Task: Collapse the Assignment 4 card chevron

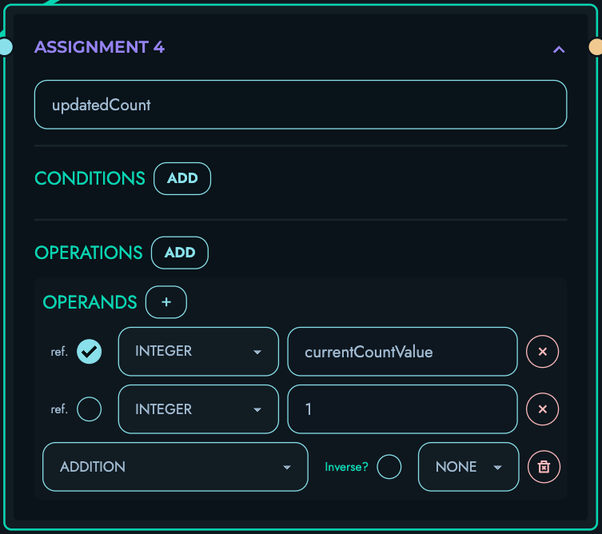Action: pos(559,50)
